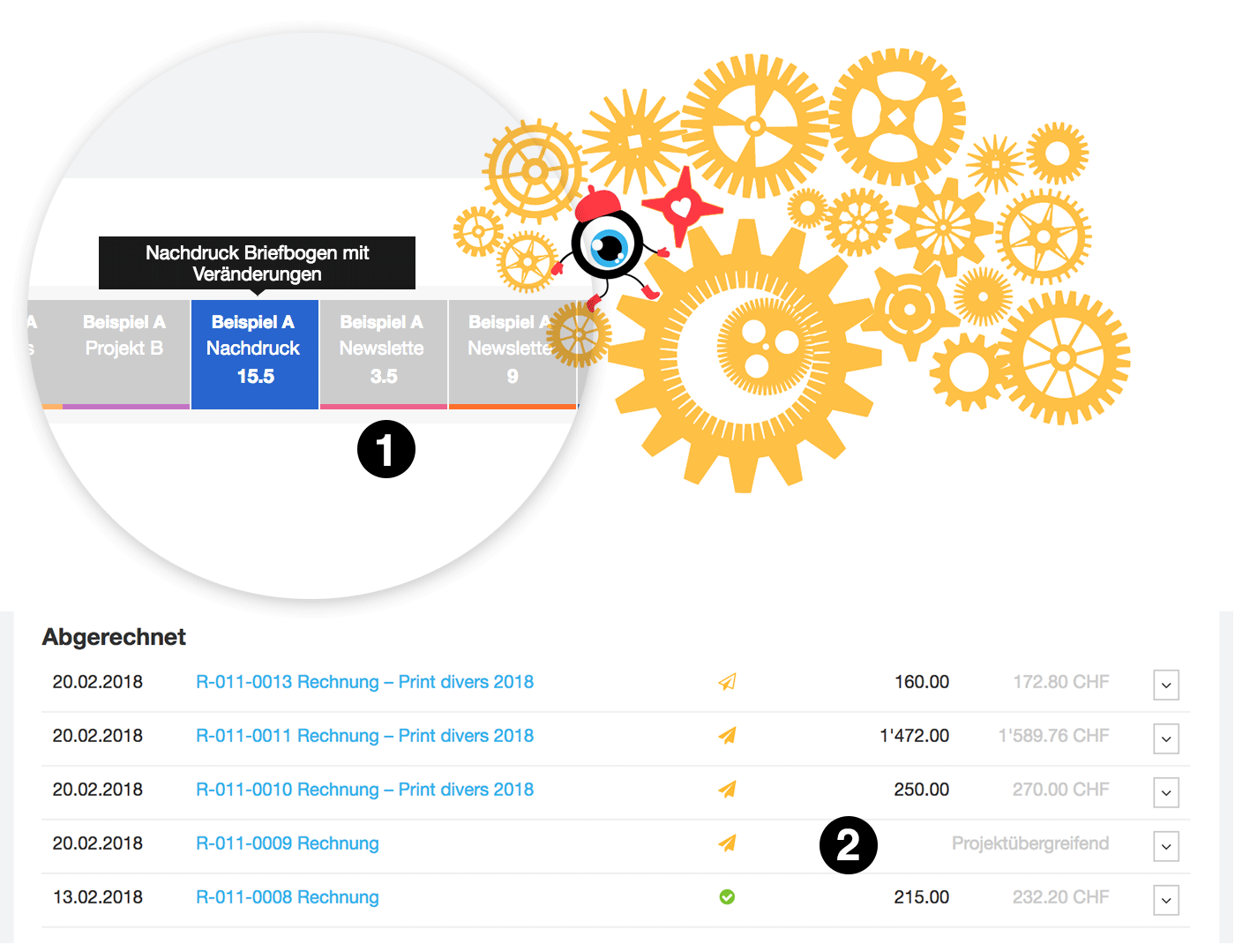Click the 215.00 amount cell
Viewport: 1235px width, 952px height.
pos(922,897)
